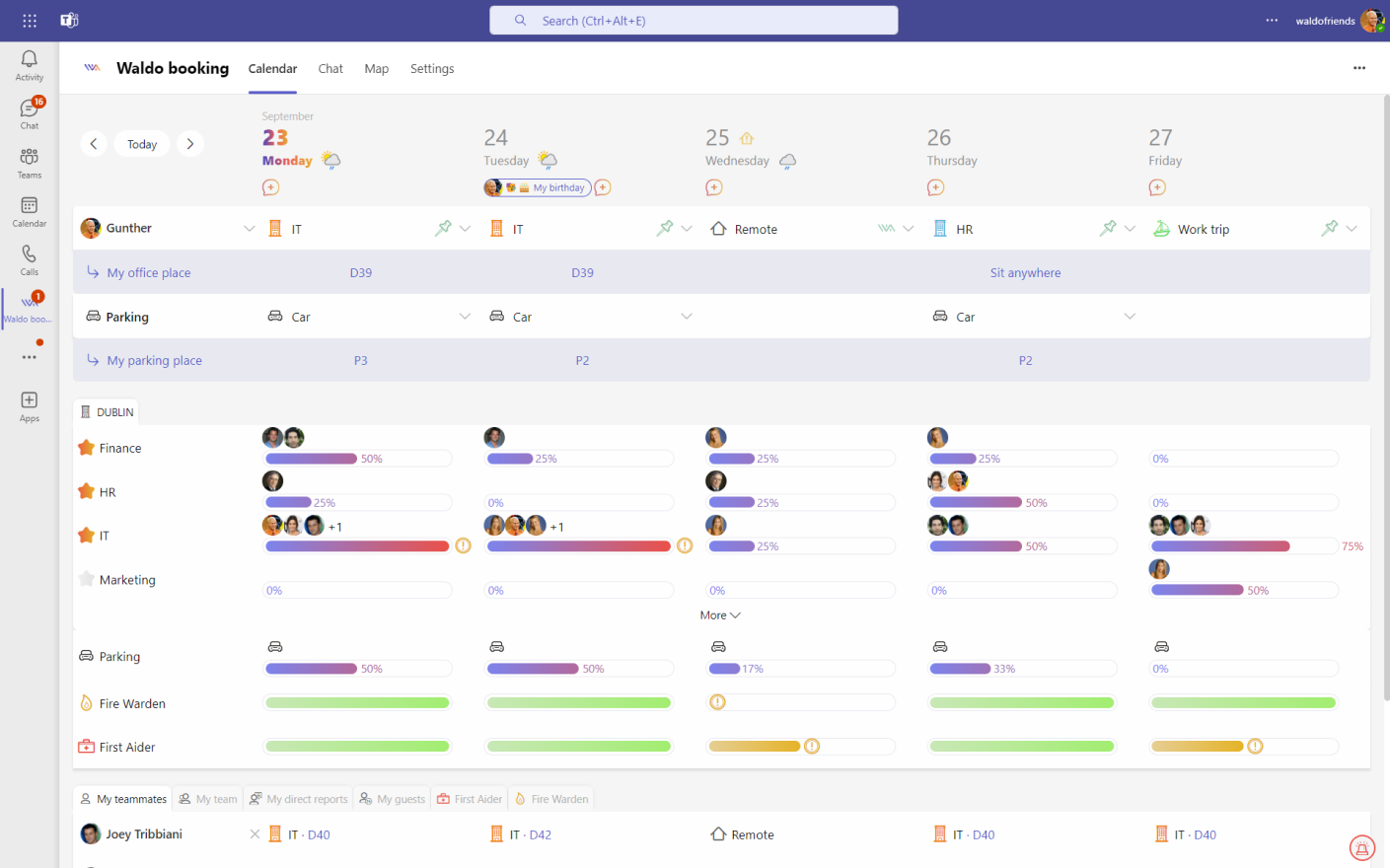This screenshot has width=1390, height=868.
Task: Select My team tab
Action: (208, 799)
